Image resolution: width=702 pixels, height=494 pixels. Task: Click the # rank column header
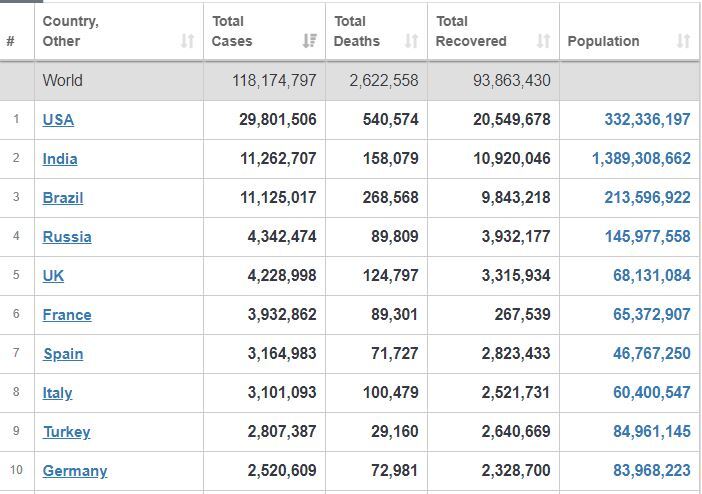11,41
